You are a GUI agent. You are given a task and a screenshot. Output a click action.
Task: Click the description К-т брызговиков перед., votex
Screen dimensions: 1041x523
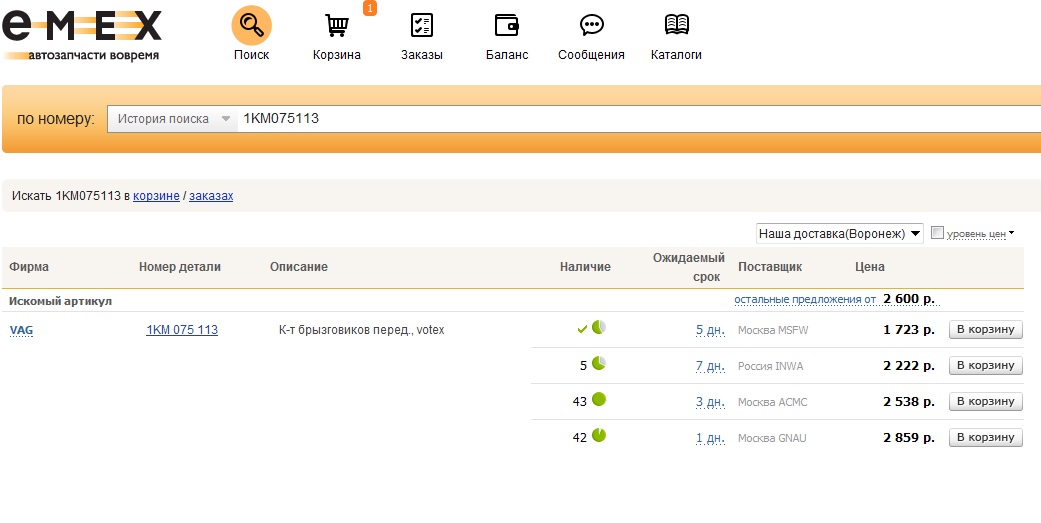361,330
